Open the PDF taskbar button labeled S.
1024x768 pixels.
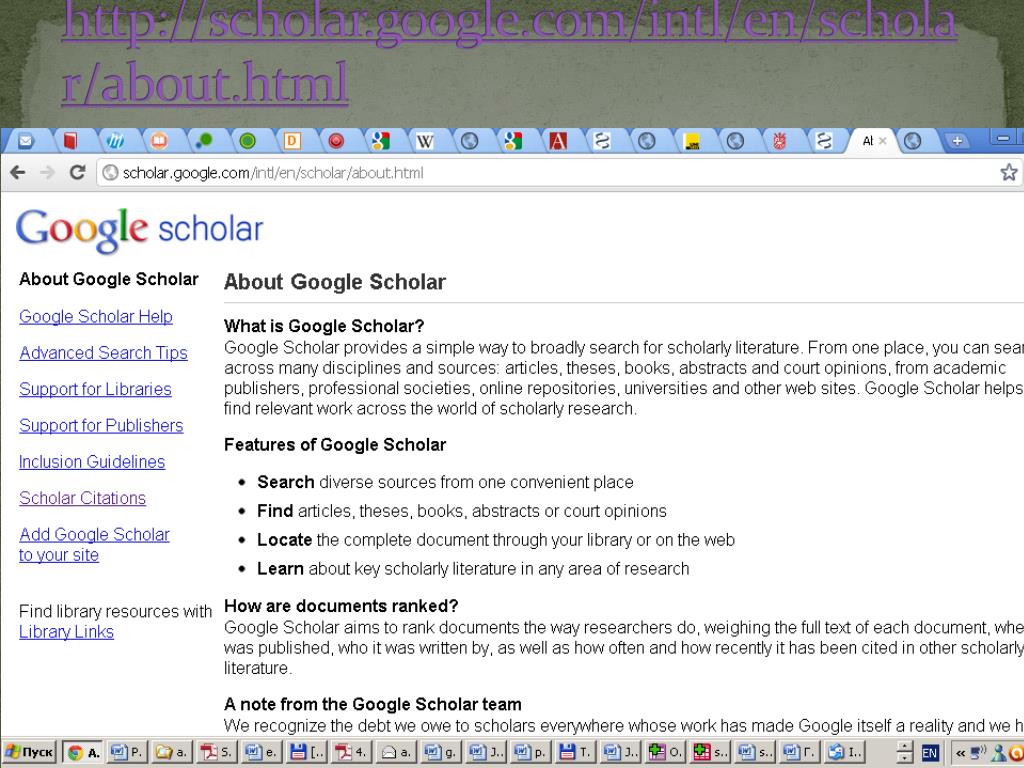(216, 753)
